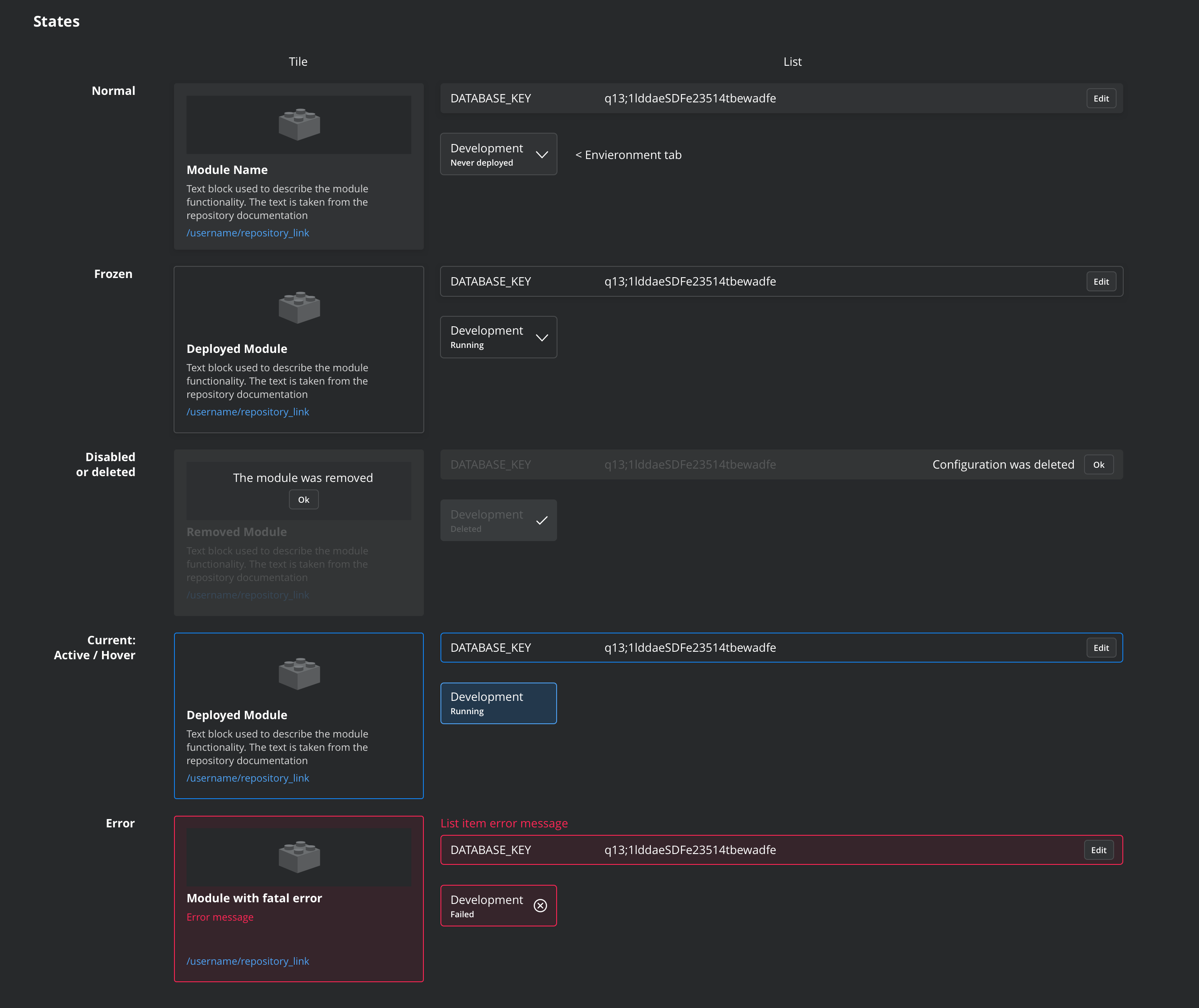Click Edit on the Normal DATABASE_KEY row
The width and height of the screenshot is (1199, 1008).
pyautogui.click(x=1101, y=98)
